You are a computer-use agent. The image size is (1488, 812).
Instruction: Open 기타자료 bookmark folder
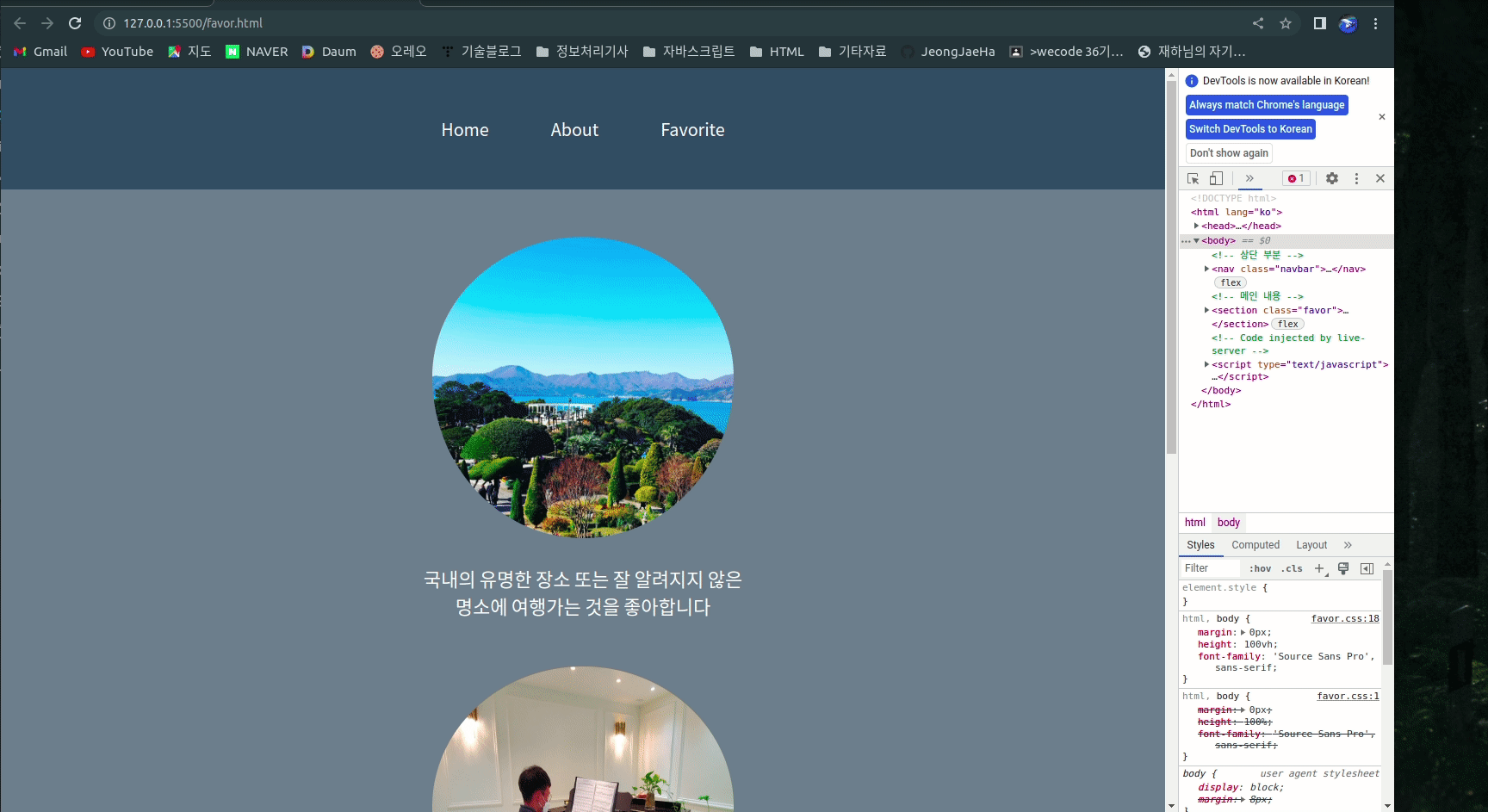[852, 52]
